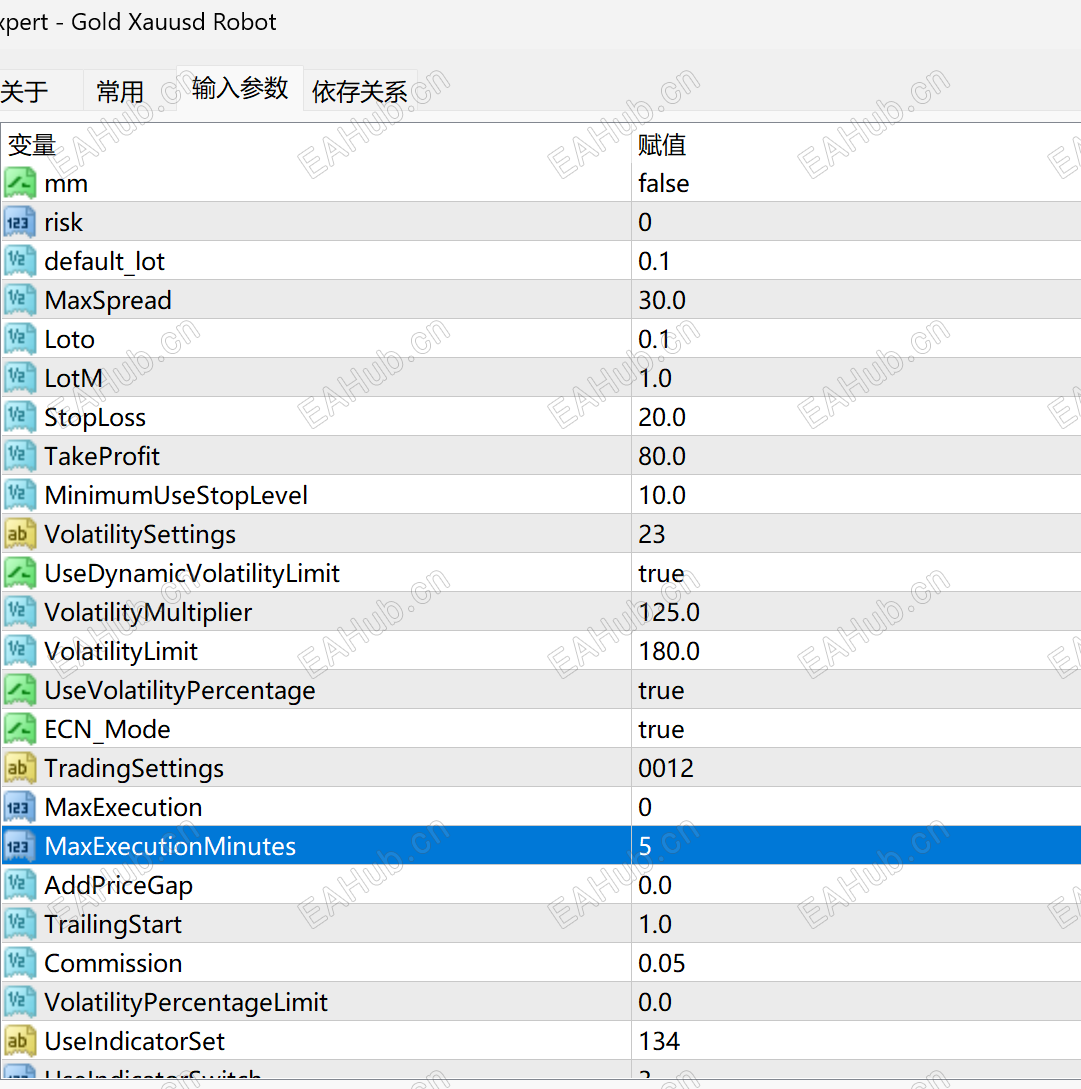Image resolution: width=1081 pixels, height=1089 pixels.
Task: Select the default_lot variable name
Action: [104, 261]
